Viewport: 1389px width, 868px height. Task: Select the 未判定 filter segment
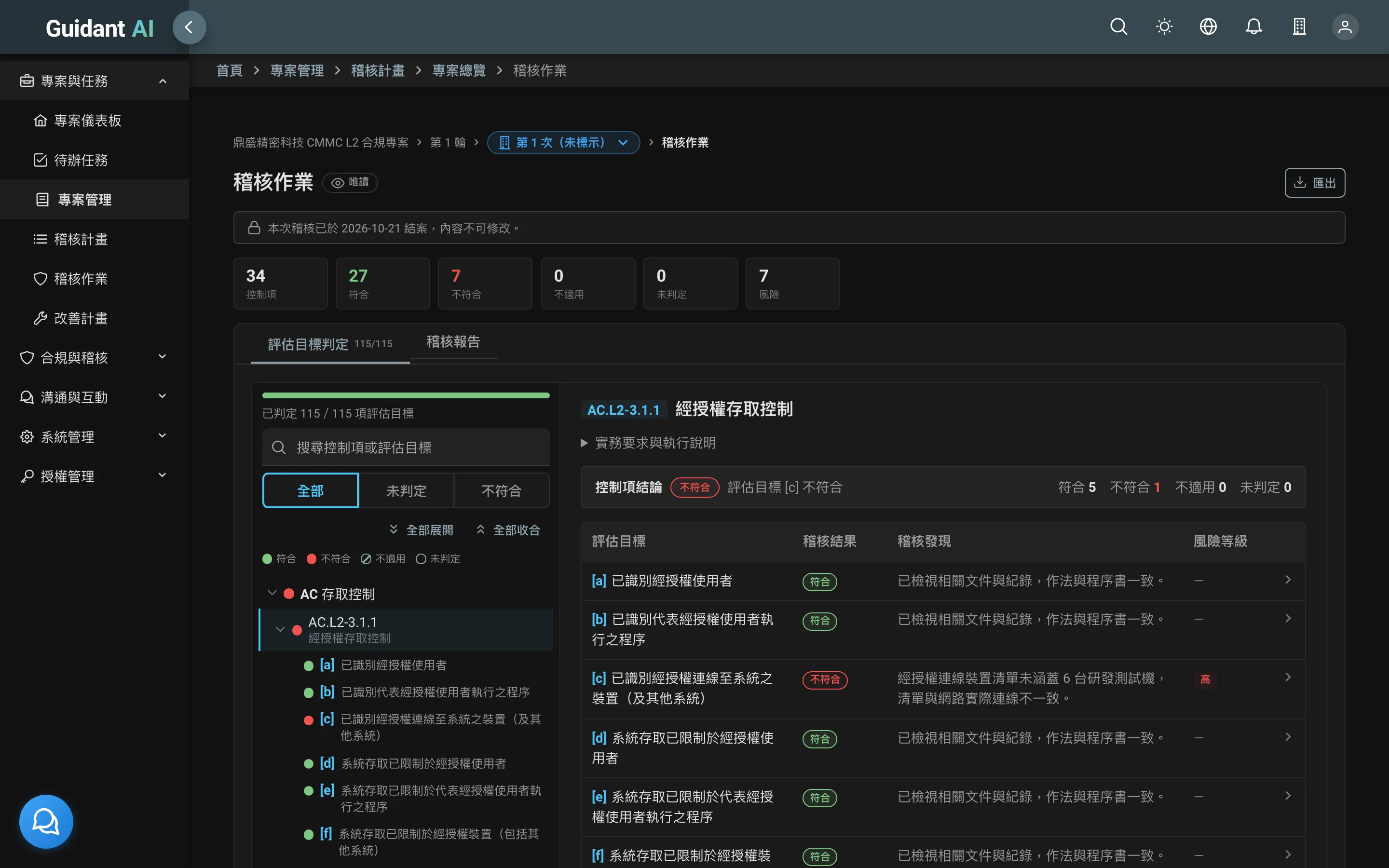[x=407, y=491]
